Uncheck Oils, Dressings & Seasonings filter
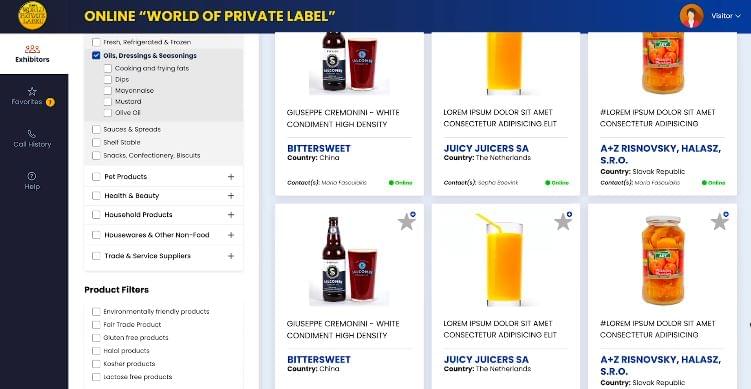 pos(96,56)
